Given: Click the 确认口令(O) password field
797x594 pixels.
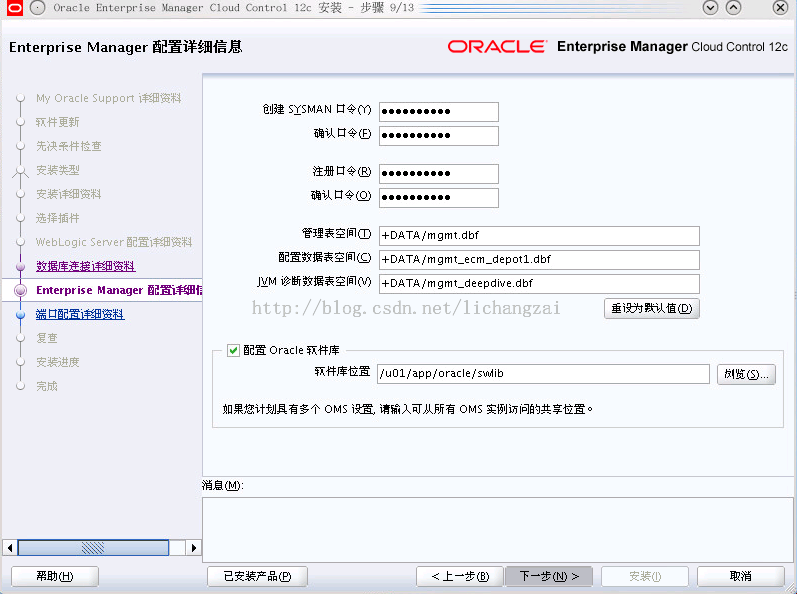Looking at the screenshot, I should pos(439,198).
